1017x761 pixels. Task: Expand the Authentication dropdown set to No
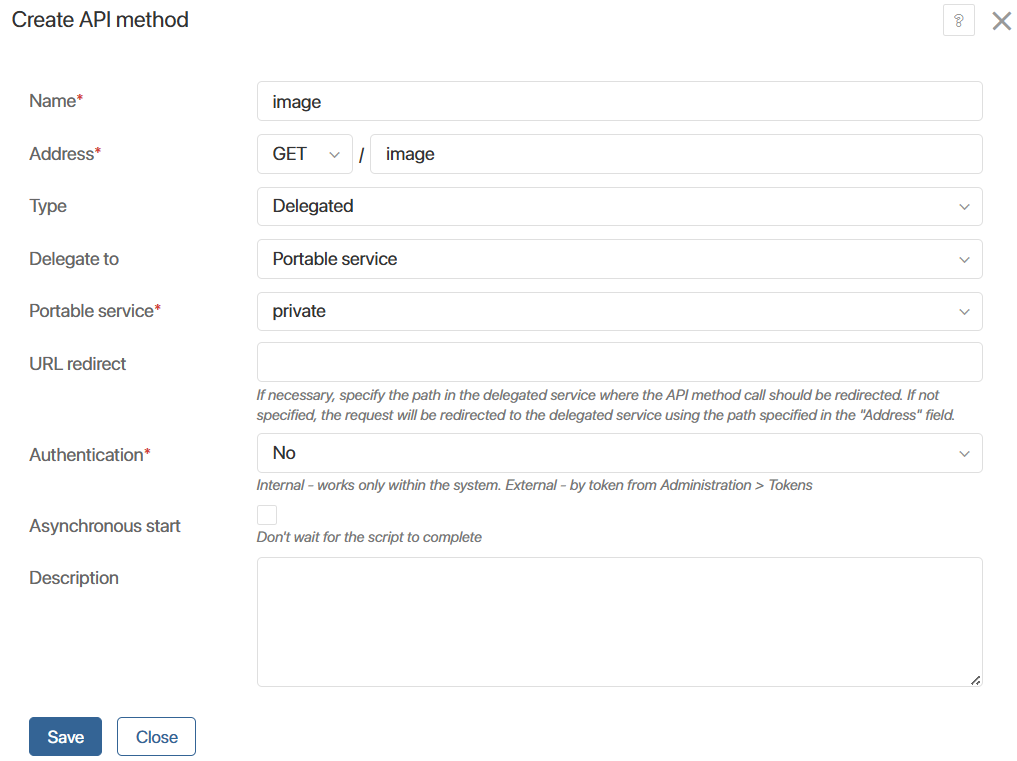[620, 453]
